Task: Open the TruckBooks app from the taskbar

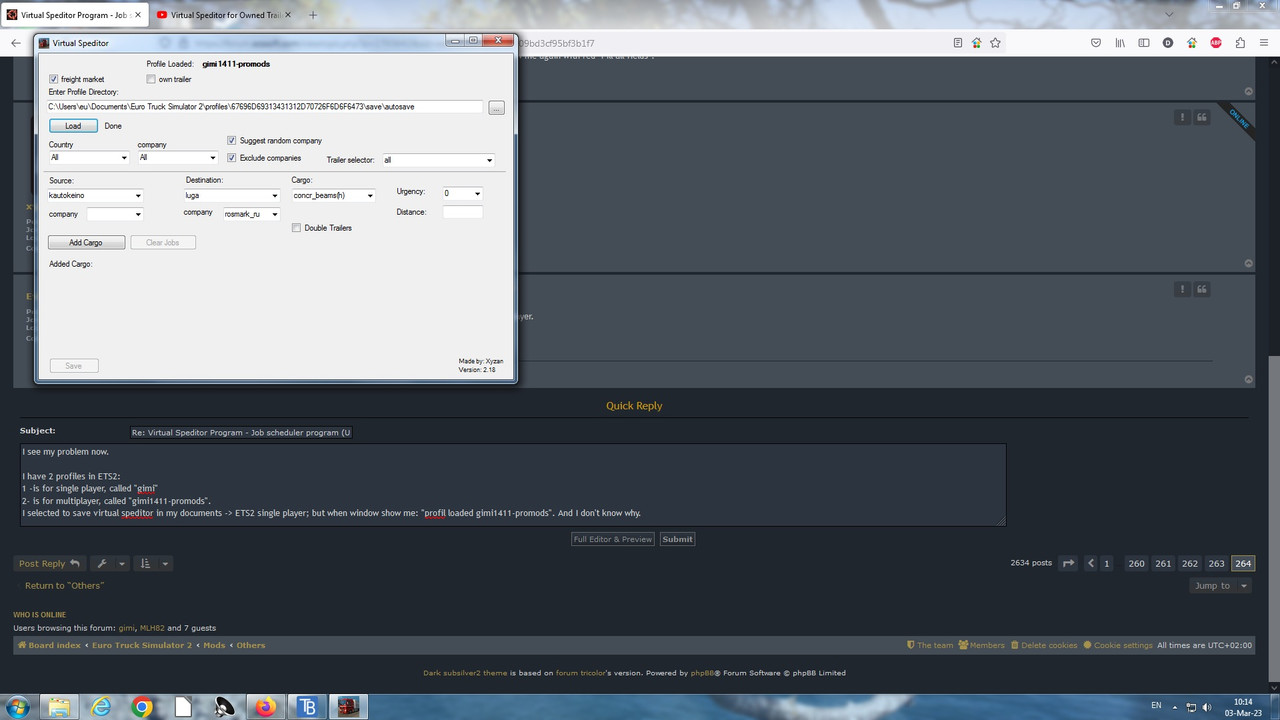Action: [306, 707]
